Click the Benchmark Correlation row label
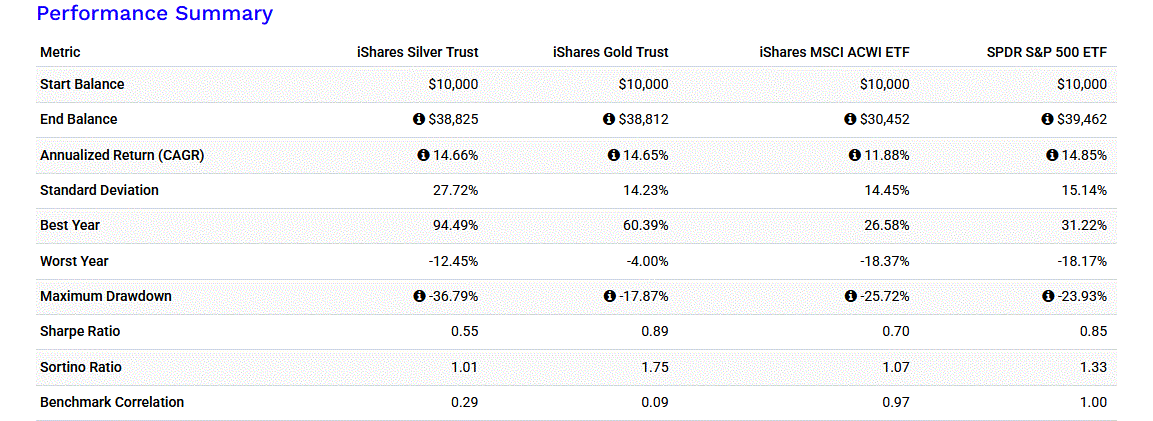The width and height of the screenshot is (1153, 421). coord(112,402)
